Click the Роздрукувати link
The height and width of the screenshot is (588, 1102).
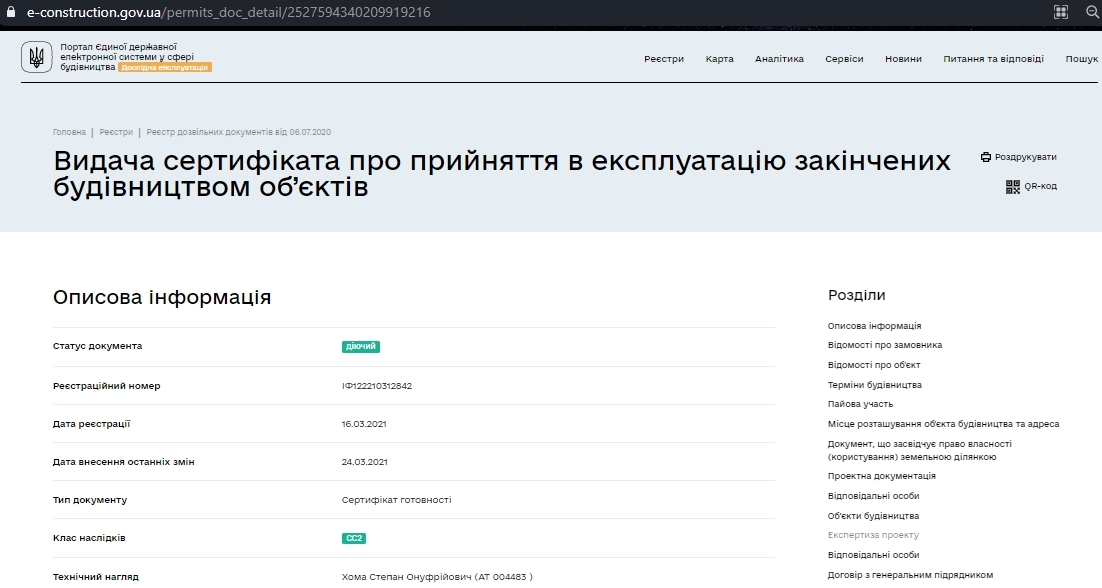point(1025,157)
